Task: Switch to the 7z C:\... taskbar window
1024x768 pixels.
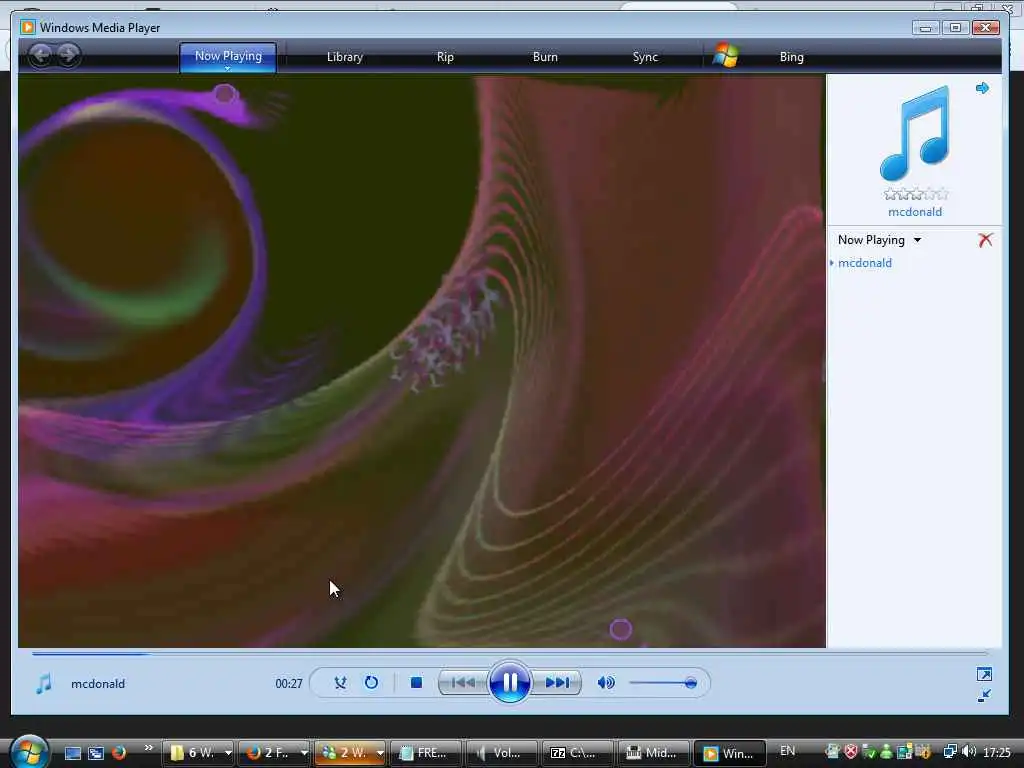Action: pyautogui.click(x=577, y=753)
